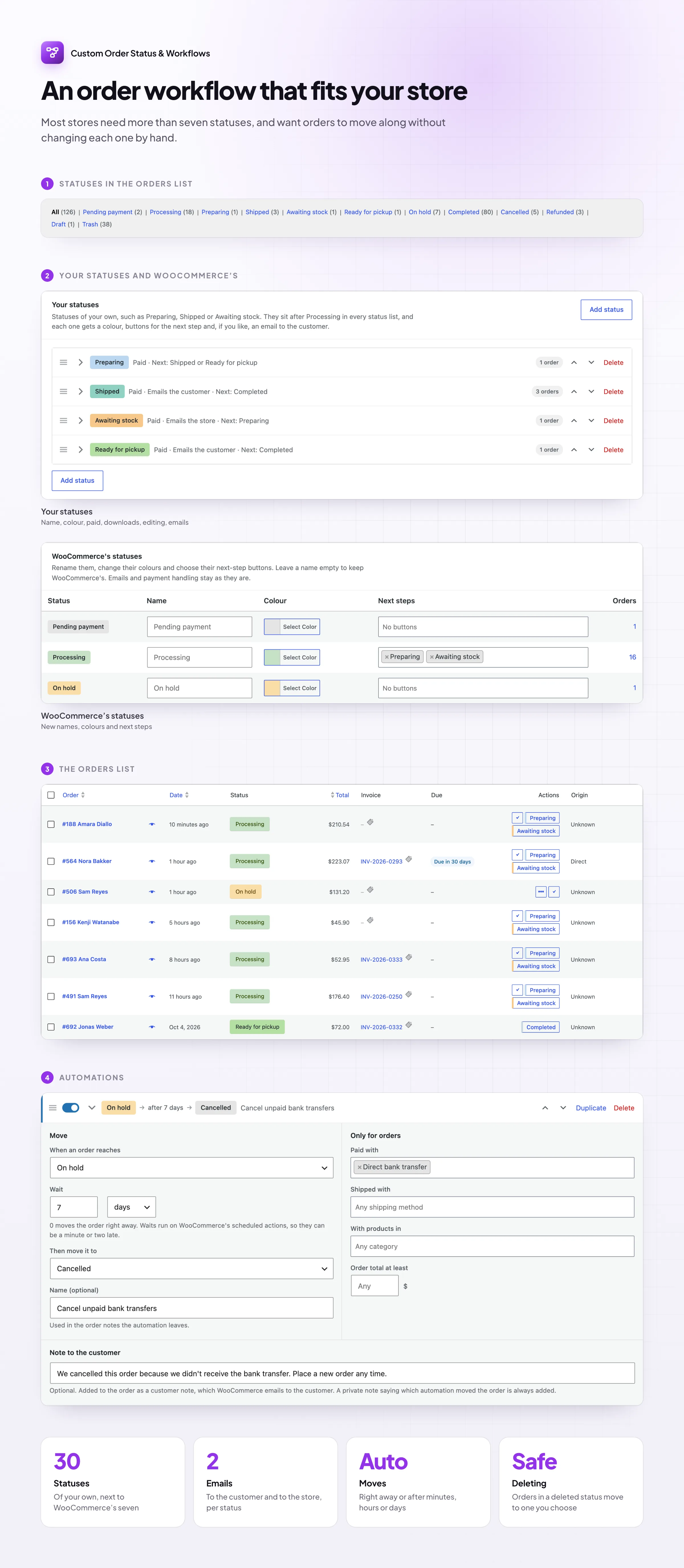684x1568 pixels.
Task: Duplicate the On hold automation
Action: [x=591, y=1108]
